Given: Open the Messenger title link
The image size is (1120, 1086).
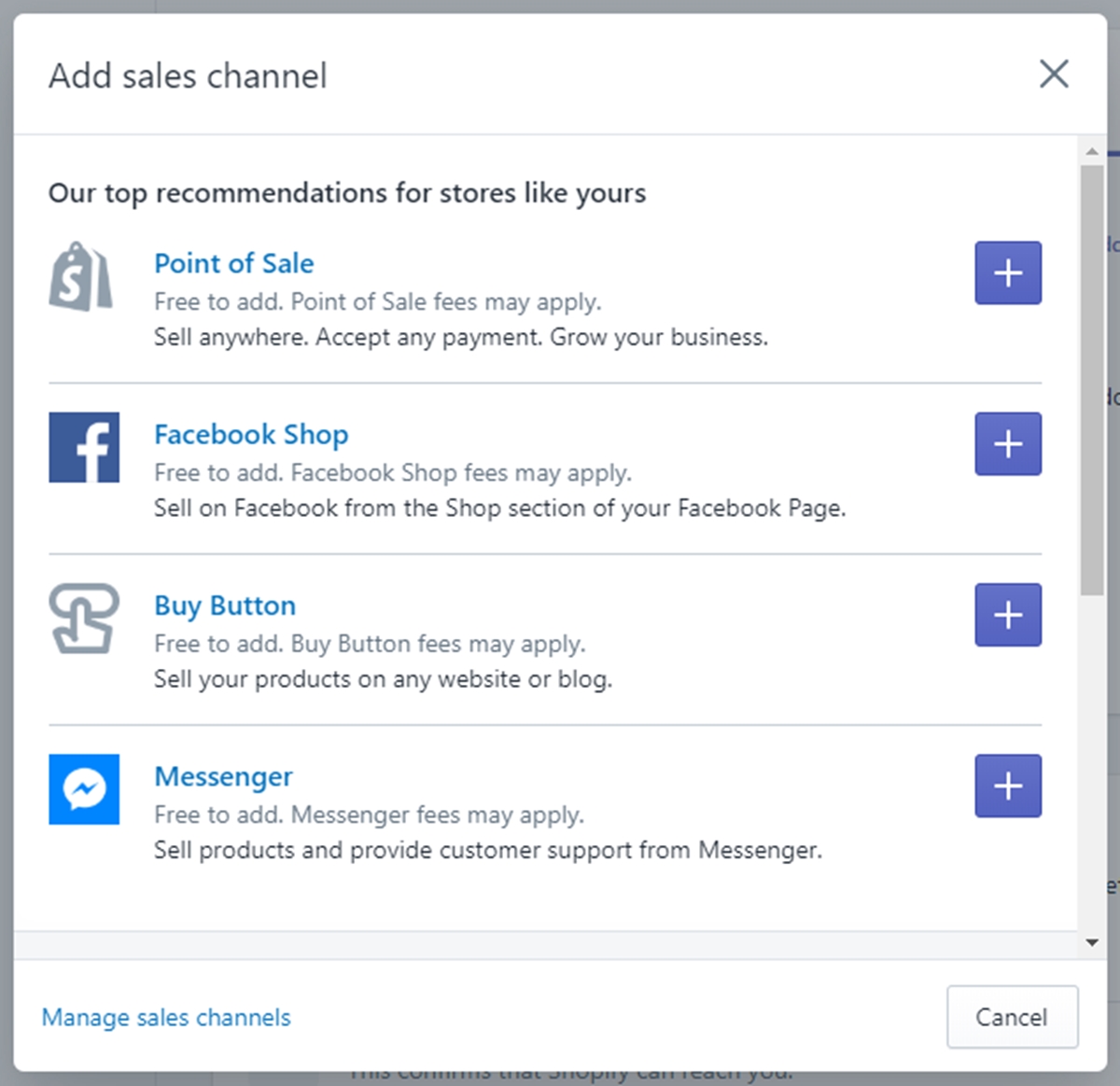Looking at the screenshot, I should [x=223, y=776].
